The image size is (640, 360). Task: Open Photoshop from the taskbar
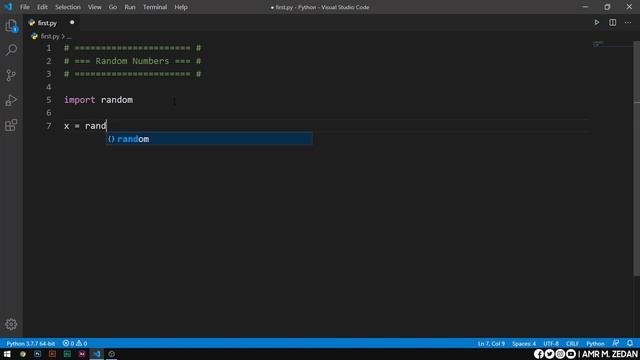tap(38, 354)
